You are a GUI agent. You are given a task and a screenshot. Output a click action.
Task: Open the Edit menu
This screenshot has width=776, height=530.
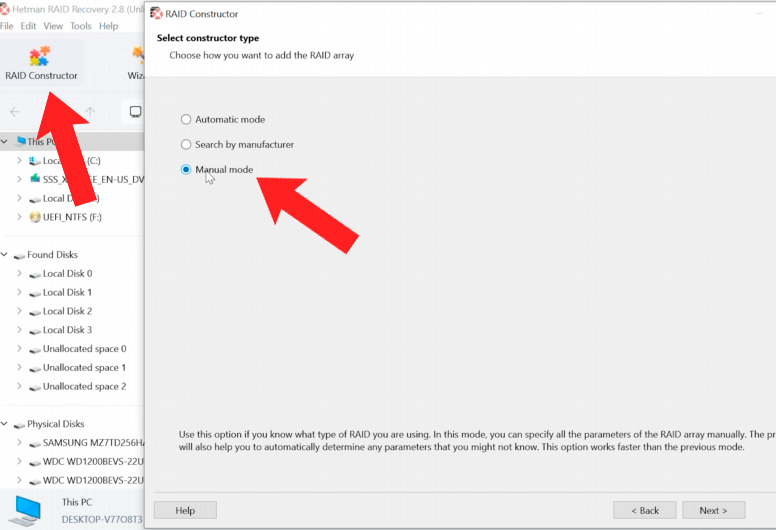point(28,26)
